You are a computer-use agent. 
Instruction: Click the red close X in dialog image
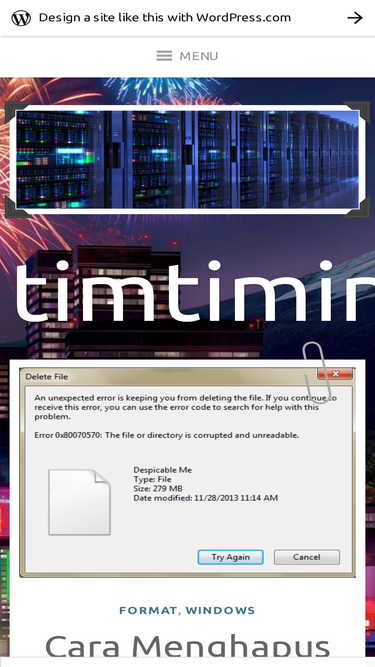(335, 373)
